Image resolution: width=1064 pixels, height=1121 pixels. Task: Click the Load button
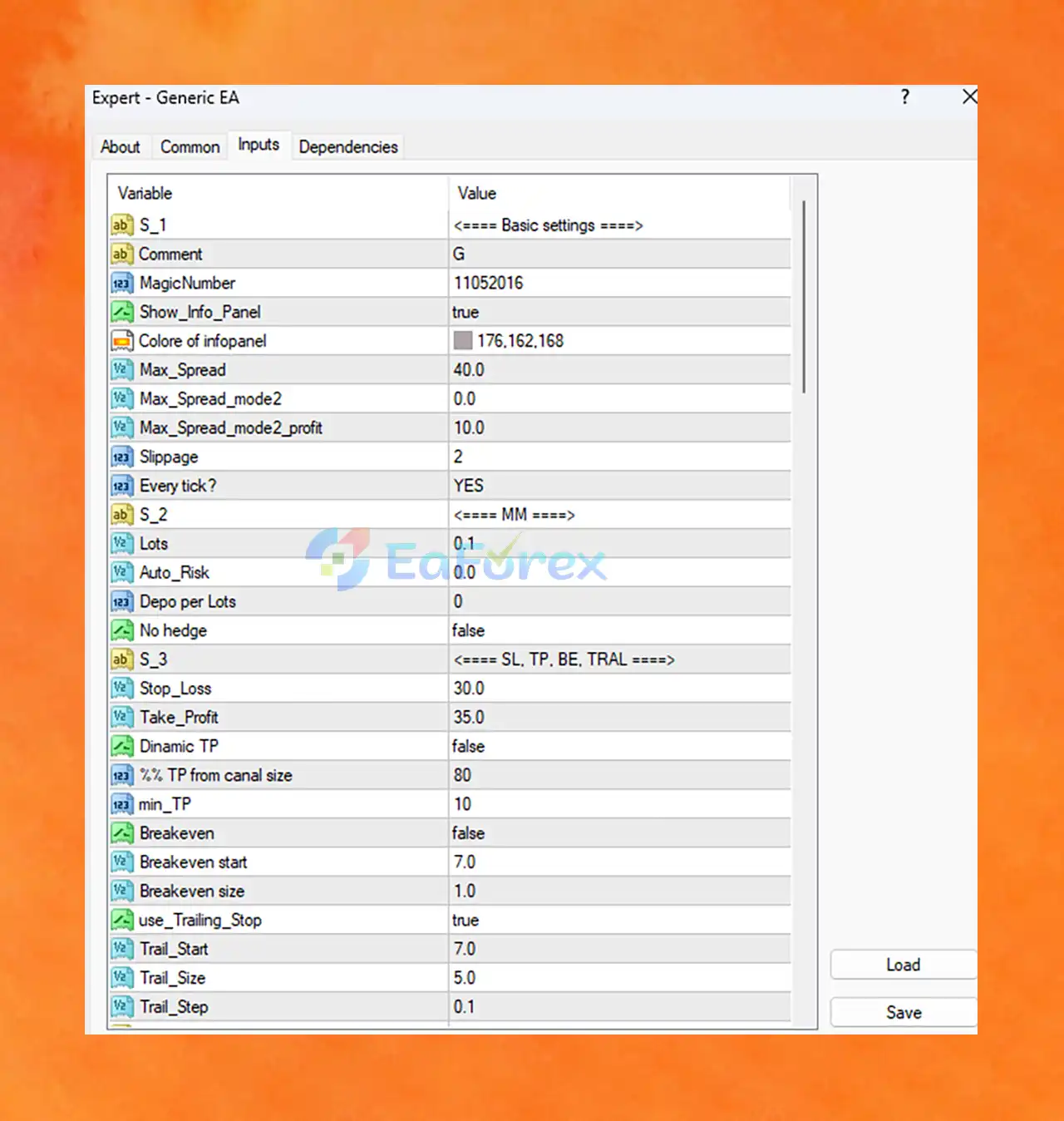click(x=903, y=965)
